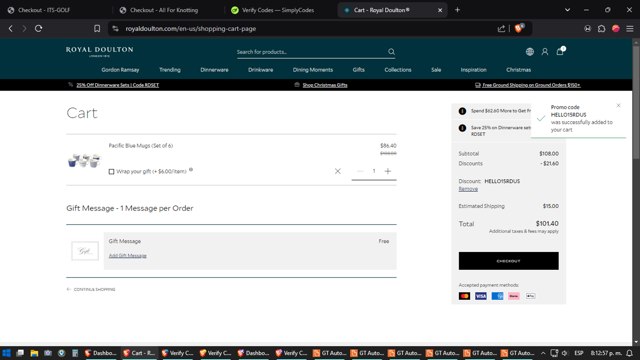This screenshot has width=640, height=360.
Task: Open Shop Christmas Gifts link
Action: pos(325,85)
